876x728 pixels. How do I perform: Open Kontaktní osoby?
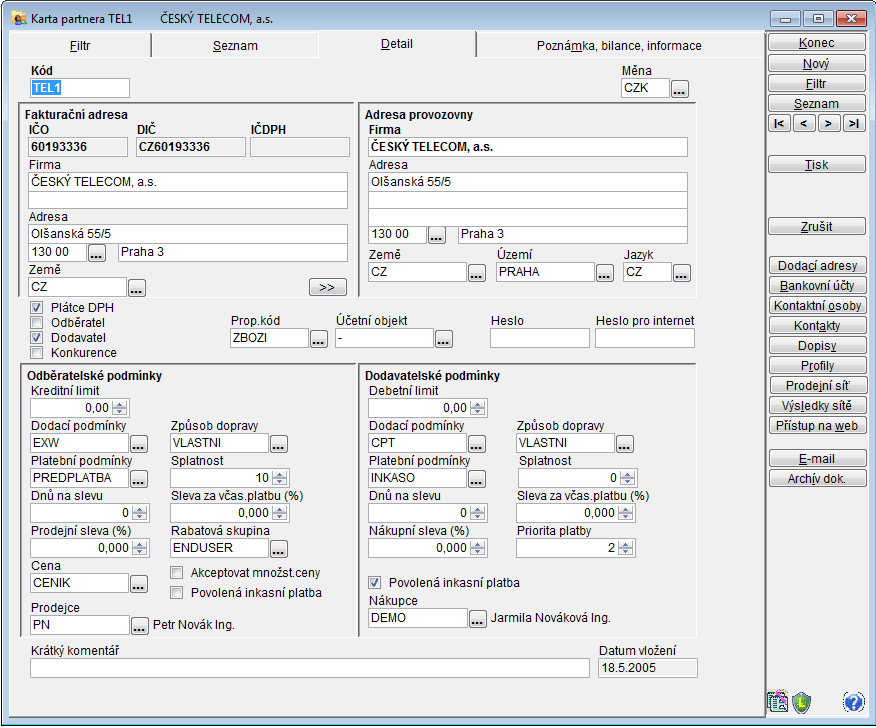click(x=818, y=306)
